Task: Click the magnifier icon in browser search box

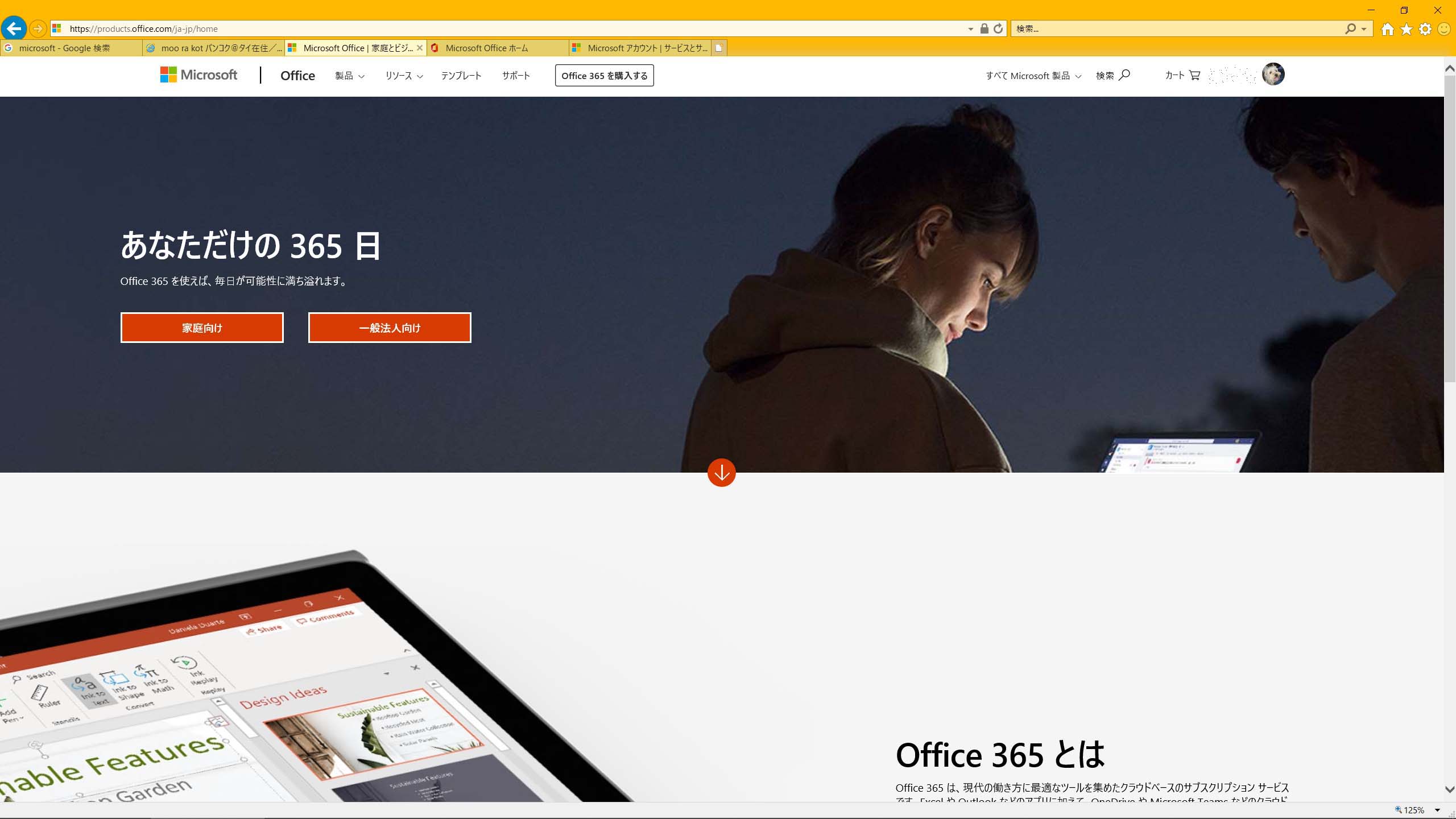Action: click(1350, 28)
